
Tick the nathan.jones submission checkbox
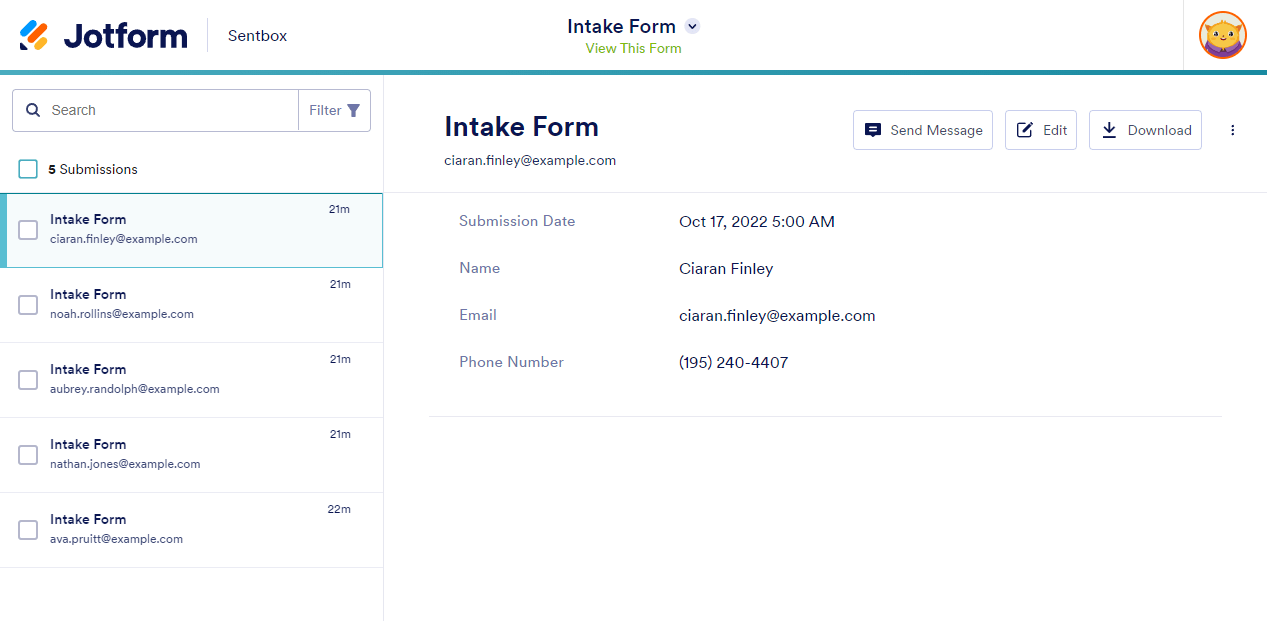point(28,455)
